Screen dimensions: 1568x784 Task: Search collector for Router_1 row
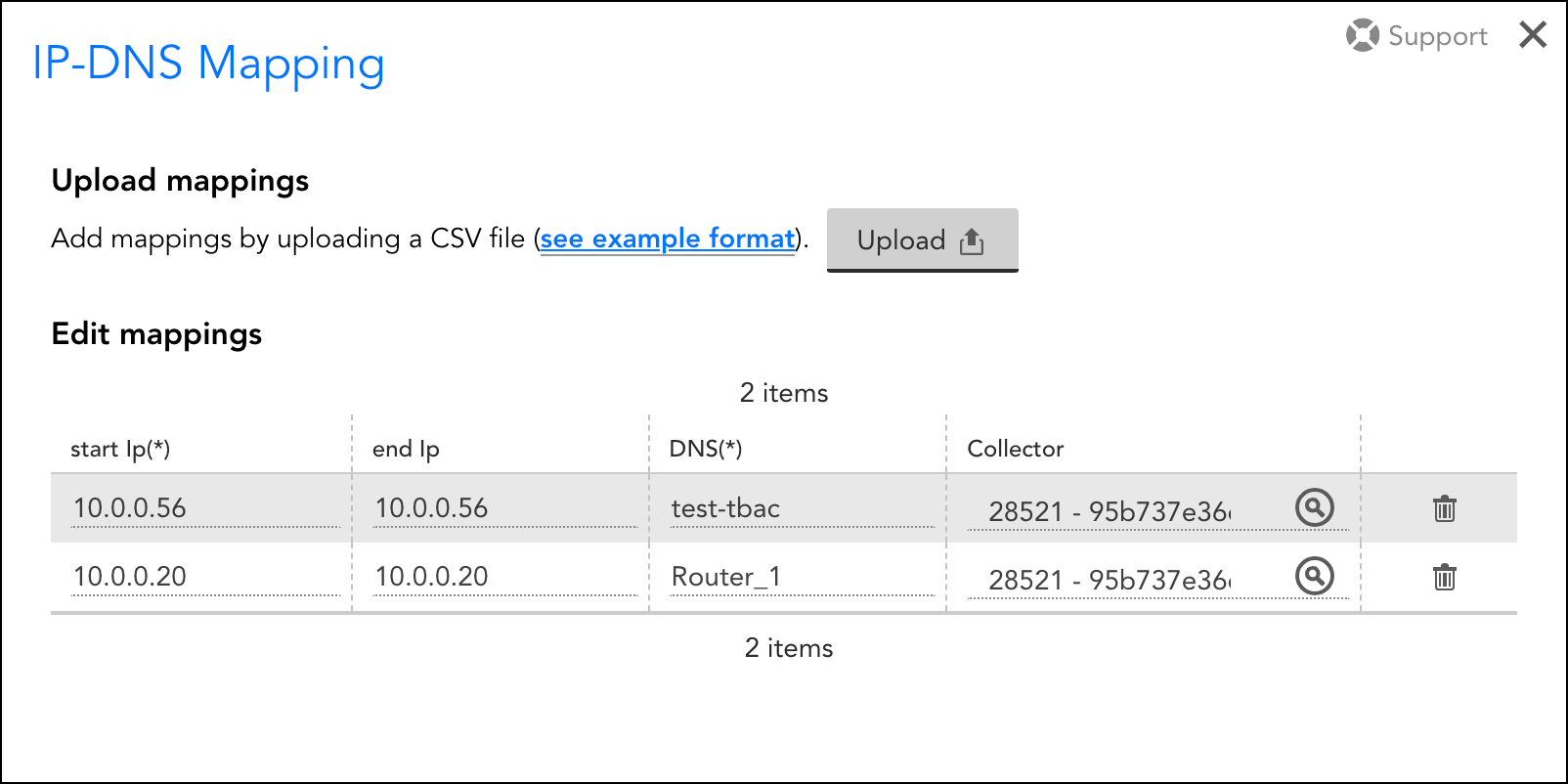(x=1314, y=576)
